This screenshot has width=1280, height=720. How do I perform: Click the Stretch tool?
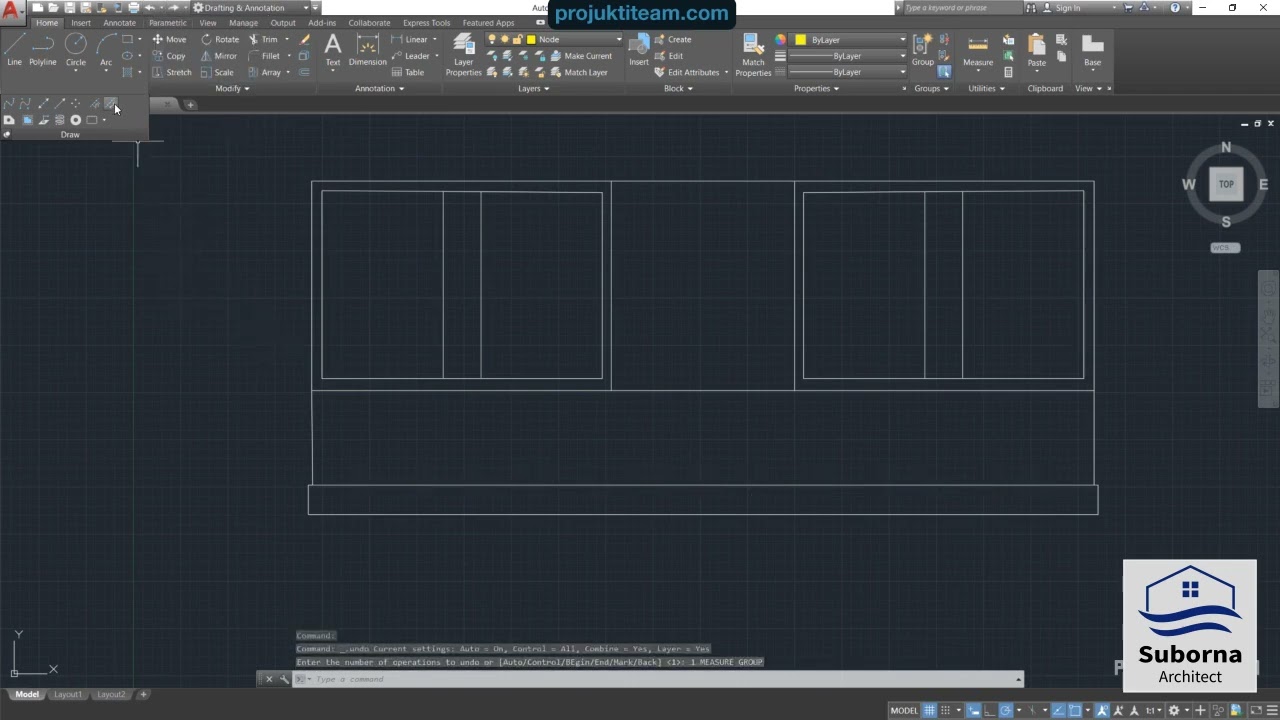(172, 72)
